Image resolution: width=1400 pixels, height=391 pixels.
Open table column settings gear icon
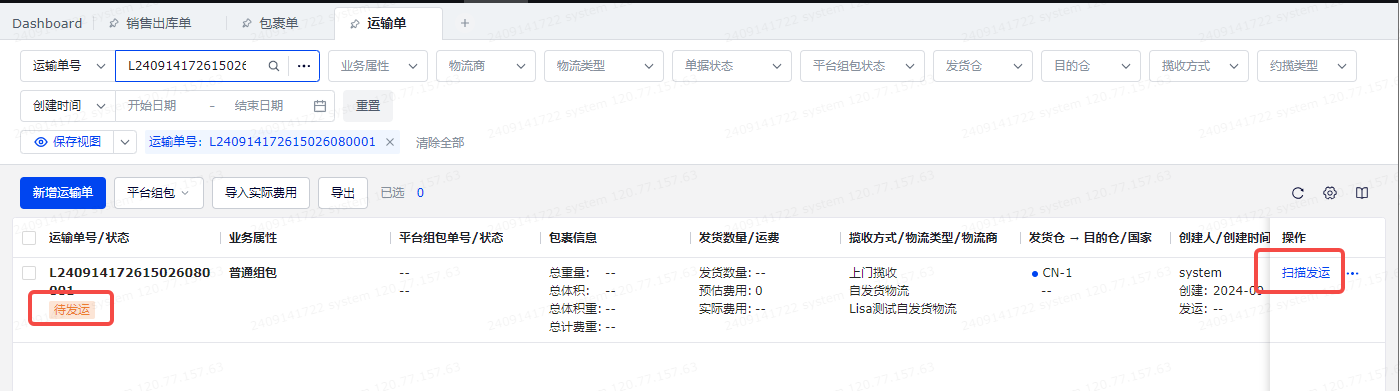point(1330,193)
